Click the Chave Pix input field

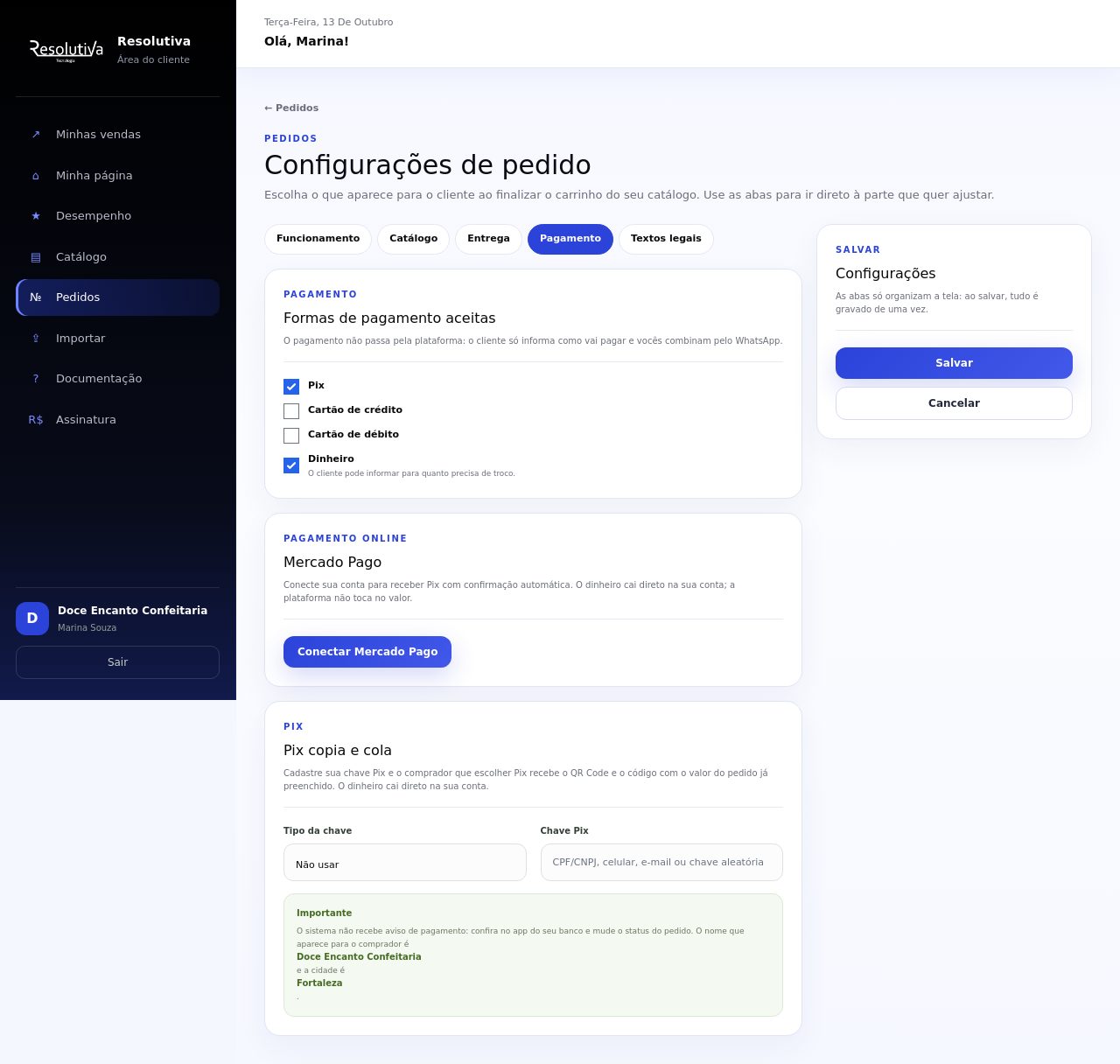click(661, 863)
